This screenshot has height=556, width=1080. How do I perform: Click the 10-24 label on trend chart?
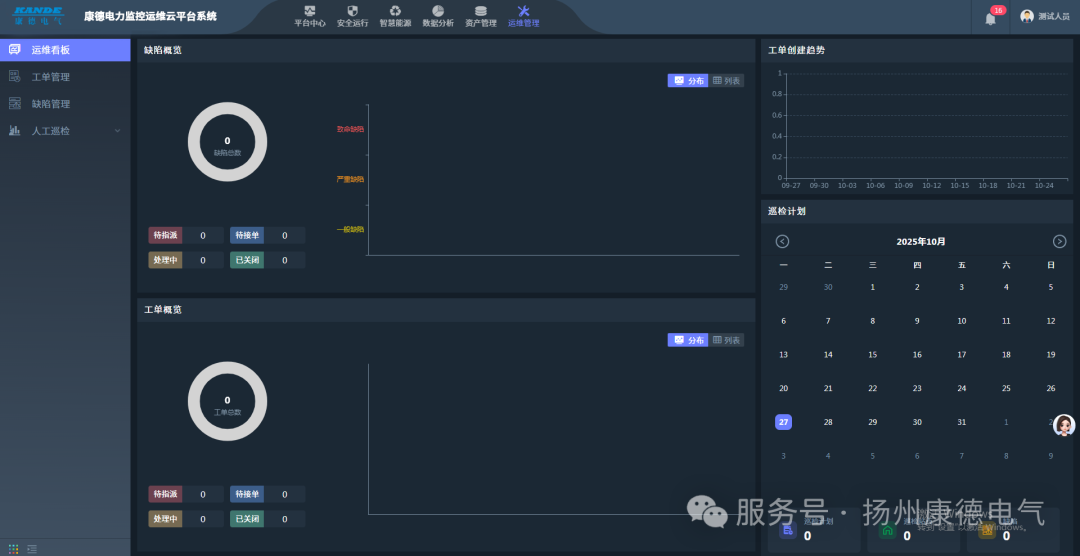coord(1045,185)
